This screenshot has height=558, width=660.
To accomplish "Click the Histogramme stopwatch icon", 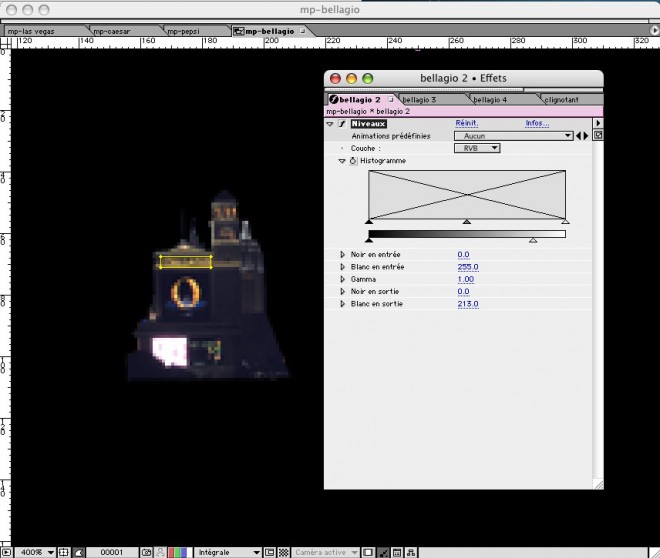I will point(352,160).
